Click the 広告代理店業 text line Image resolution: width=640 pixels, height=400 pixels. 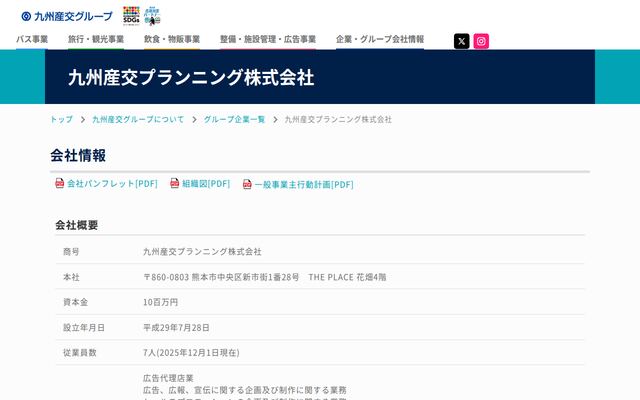click(168, 378)
